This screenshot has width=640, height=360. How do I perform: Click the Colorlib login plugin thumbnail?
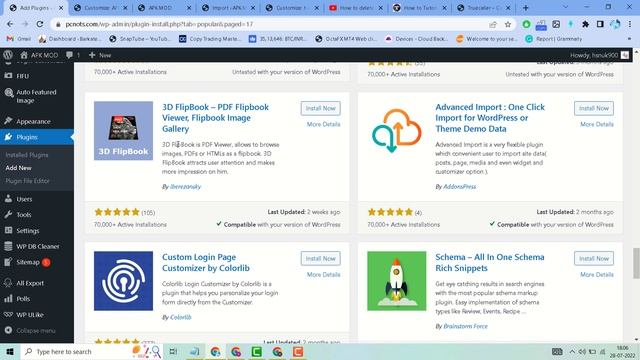tap(123, 281)
